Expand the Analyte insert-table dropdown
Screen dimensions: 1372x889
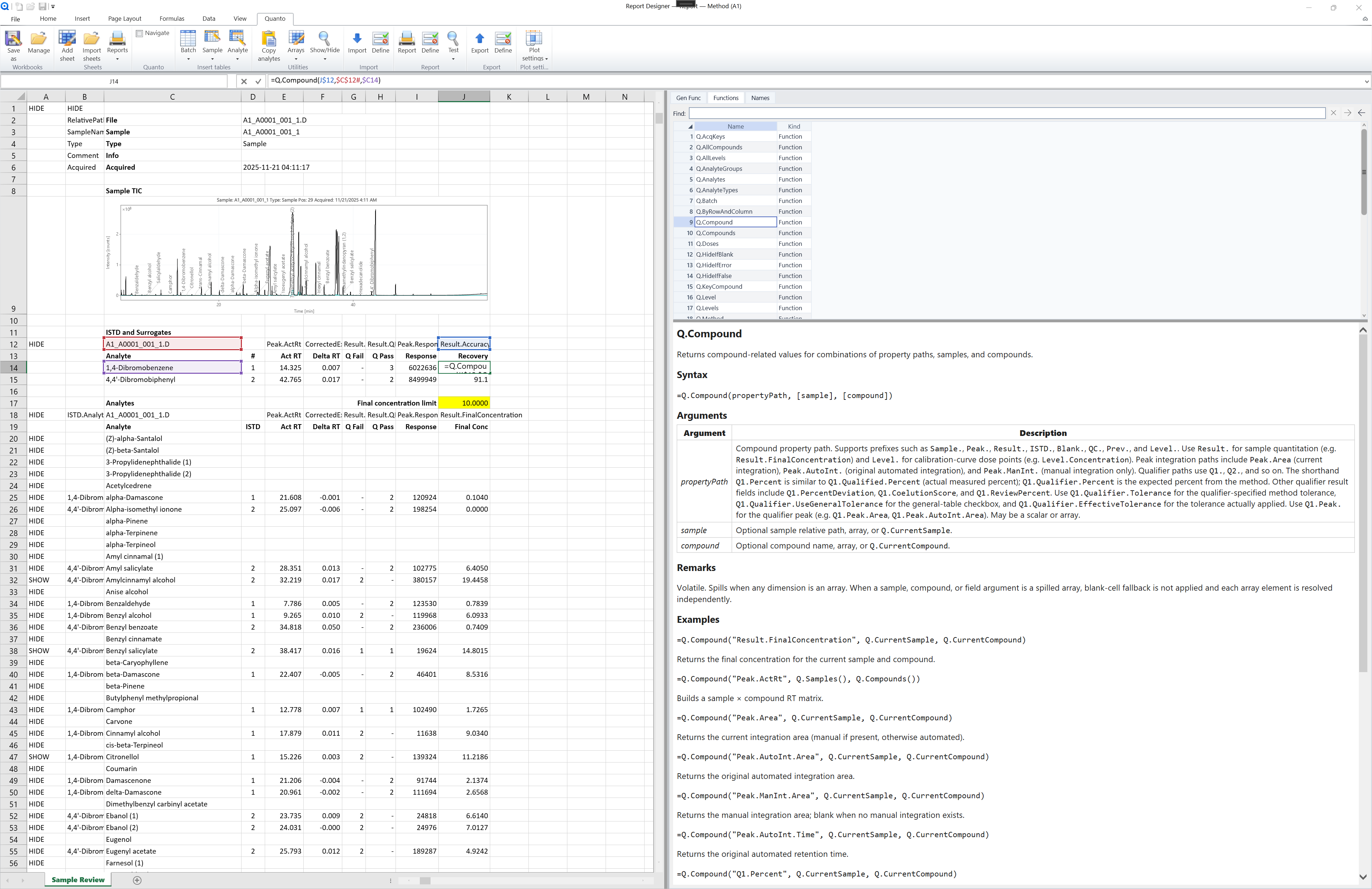[x=238, y=59]
